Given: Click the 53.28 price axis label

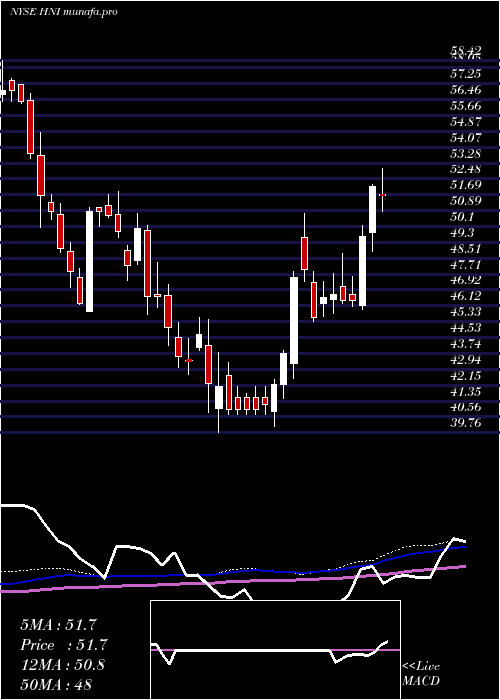Looking at the screenshot, I should (x=466, y=154).
